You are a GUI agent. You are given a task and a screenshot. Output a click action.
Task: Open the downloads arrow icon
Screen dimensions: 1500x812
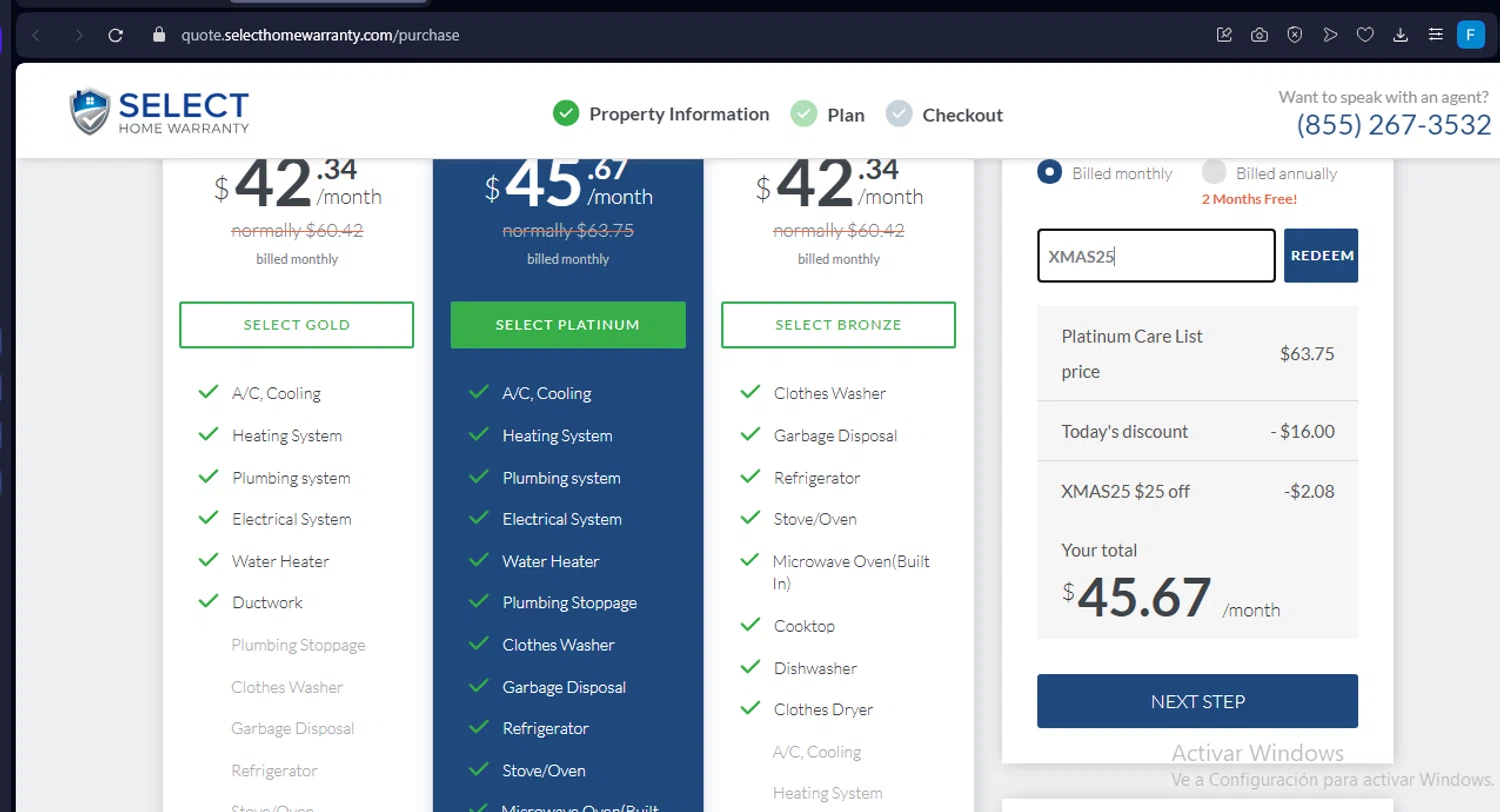tap(1400, 35)
